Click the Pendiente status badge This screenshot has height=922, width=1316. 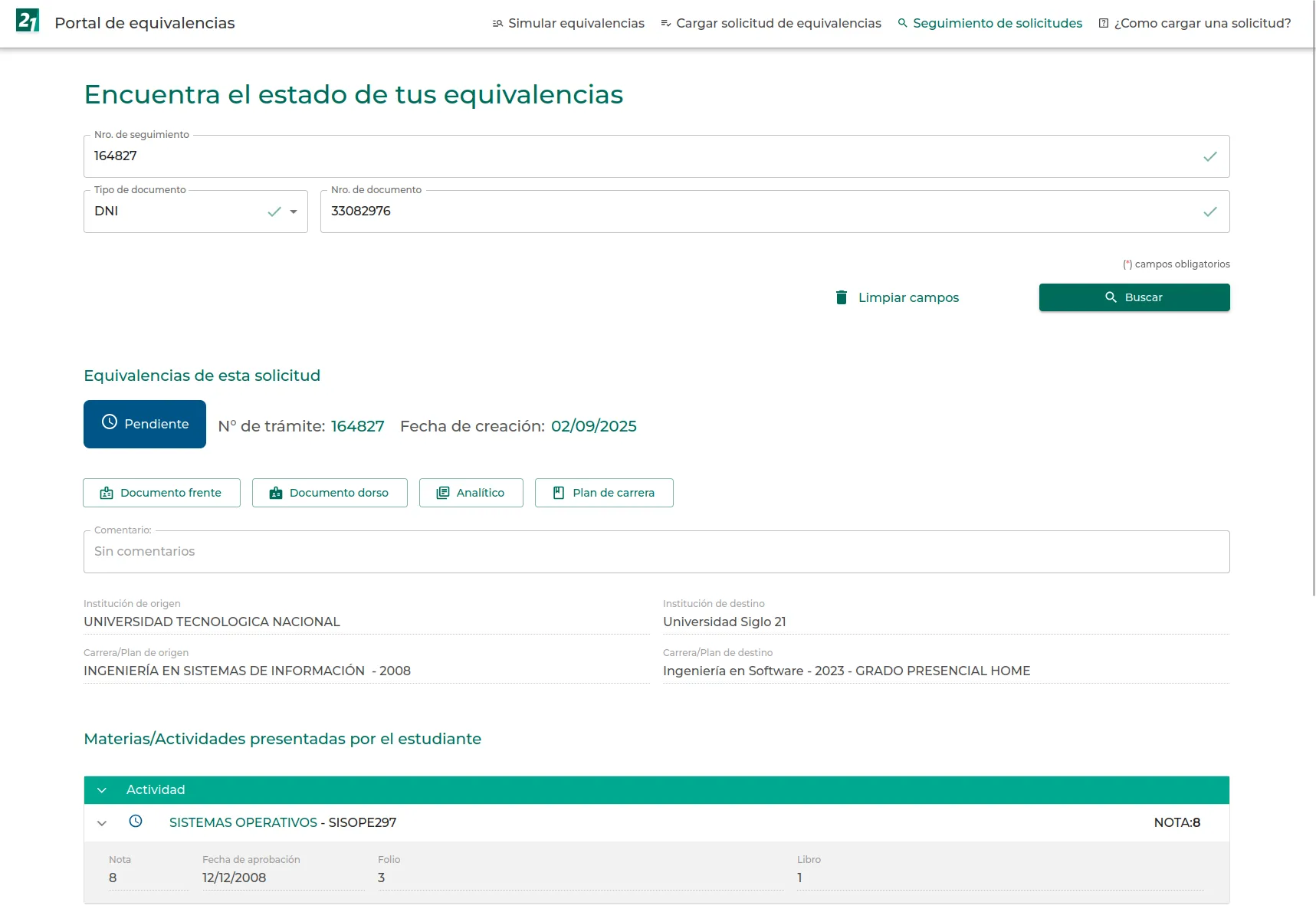pyautogui.click(x=145, y=424)
